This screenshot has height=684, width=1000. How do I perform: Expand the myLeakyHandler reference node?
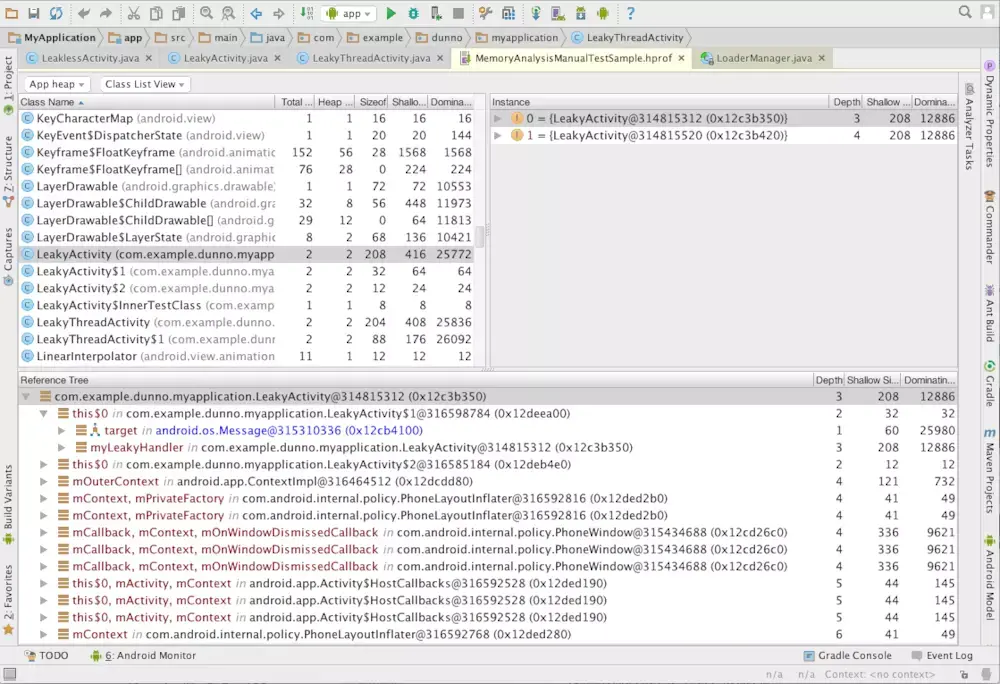click(61, 448)
